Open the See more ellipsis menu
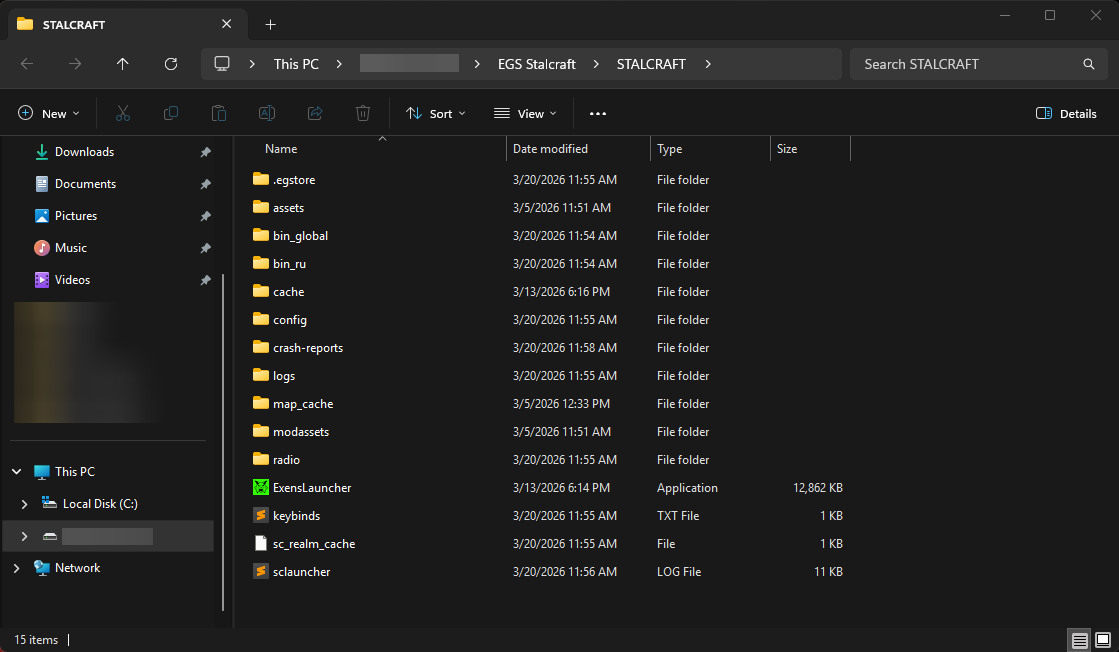 [x=598, y=114]
